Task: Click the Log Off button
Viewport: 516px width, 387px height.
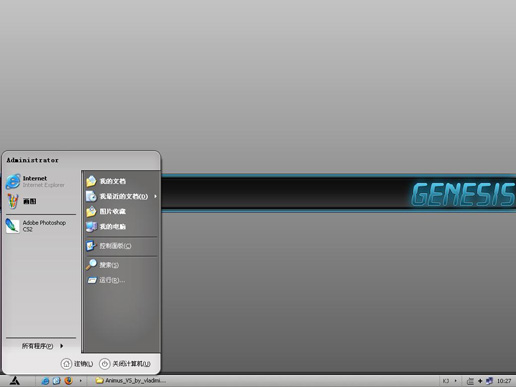Action: point(77,364)
